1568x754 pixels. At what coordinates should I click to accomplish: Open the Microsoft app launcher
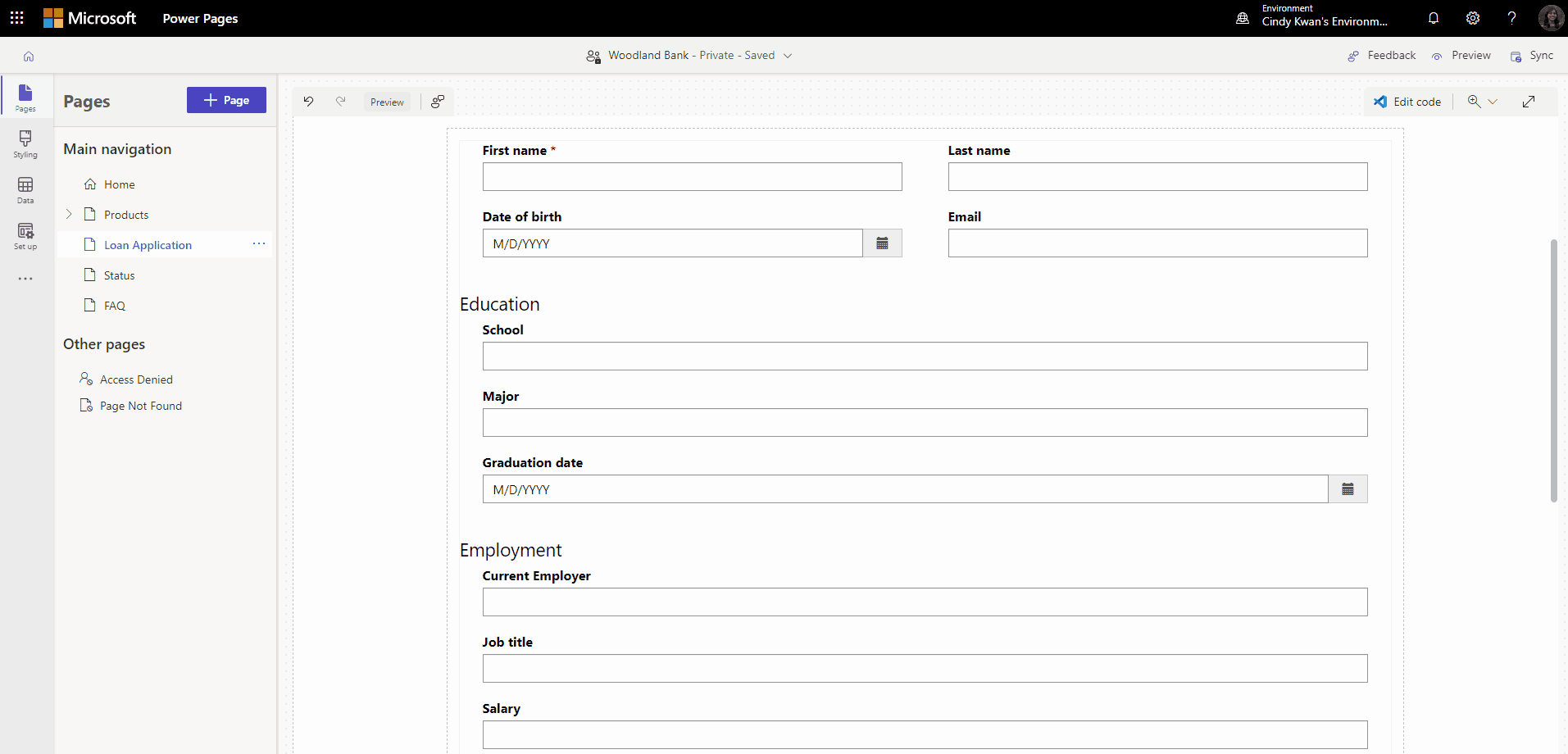(x=16, y=17)
